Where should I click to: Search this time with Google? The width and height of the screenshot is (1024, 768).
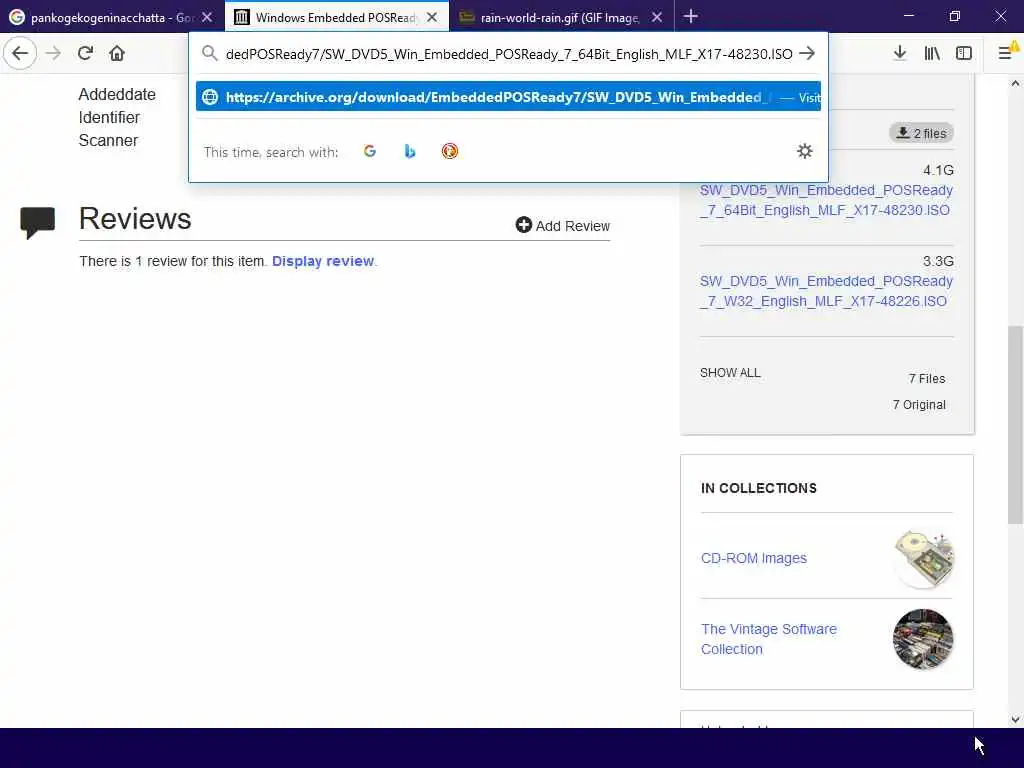[370, 152]
